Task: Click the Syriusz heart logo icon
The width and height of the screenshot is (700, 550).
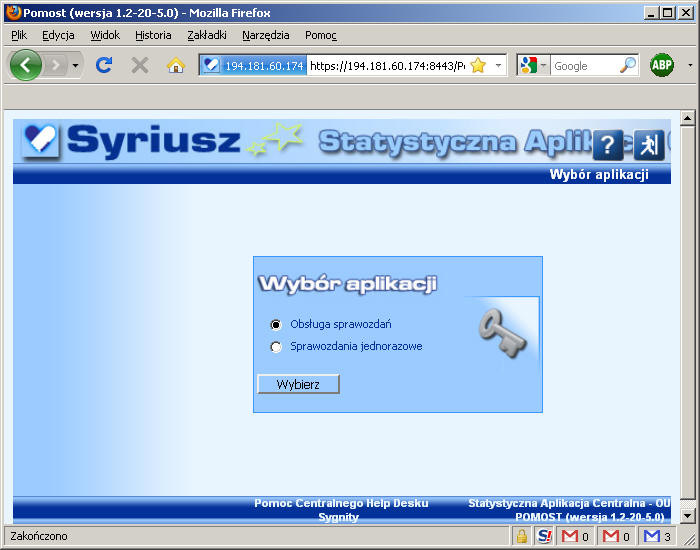Action: tap(40, 140)
